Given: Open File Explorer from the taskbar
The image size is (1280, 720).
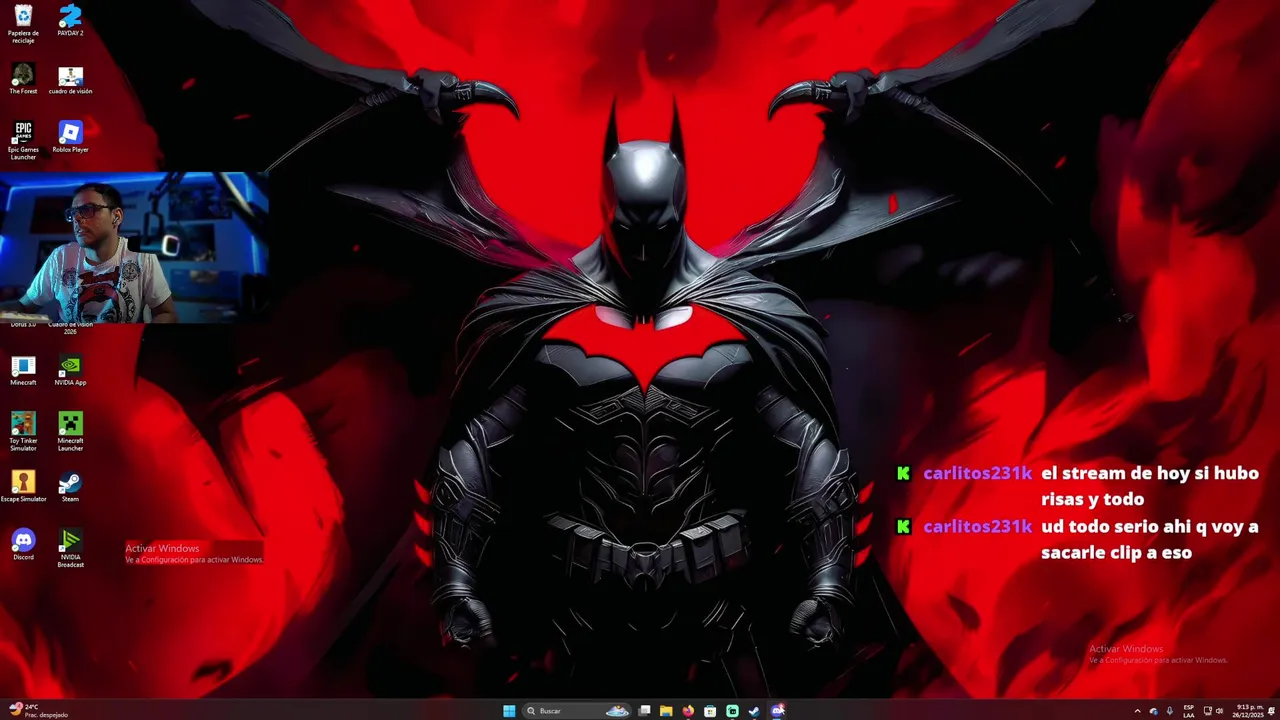Looking at the screenshot, I should pyautogui.click(x=666, y=711).
